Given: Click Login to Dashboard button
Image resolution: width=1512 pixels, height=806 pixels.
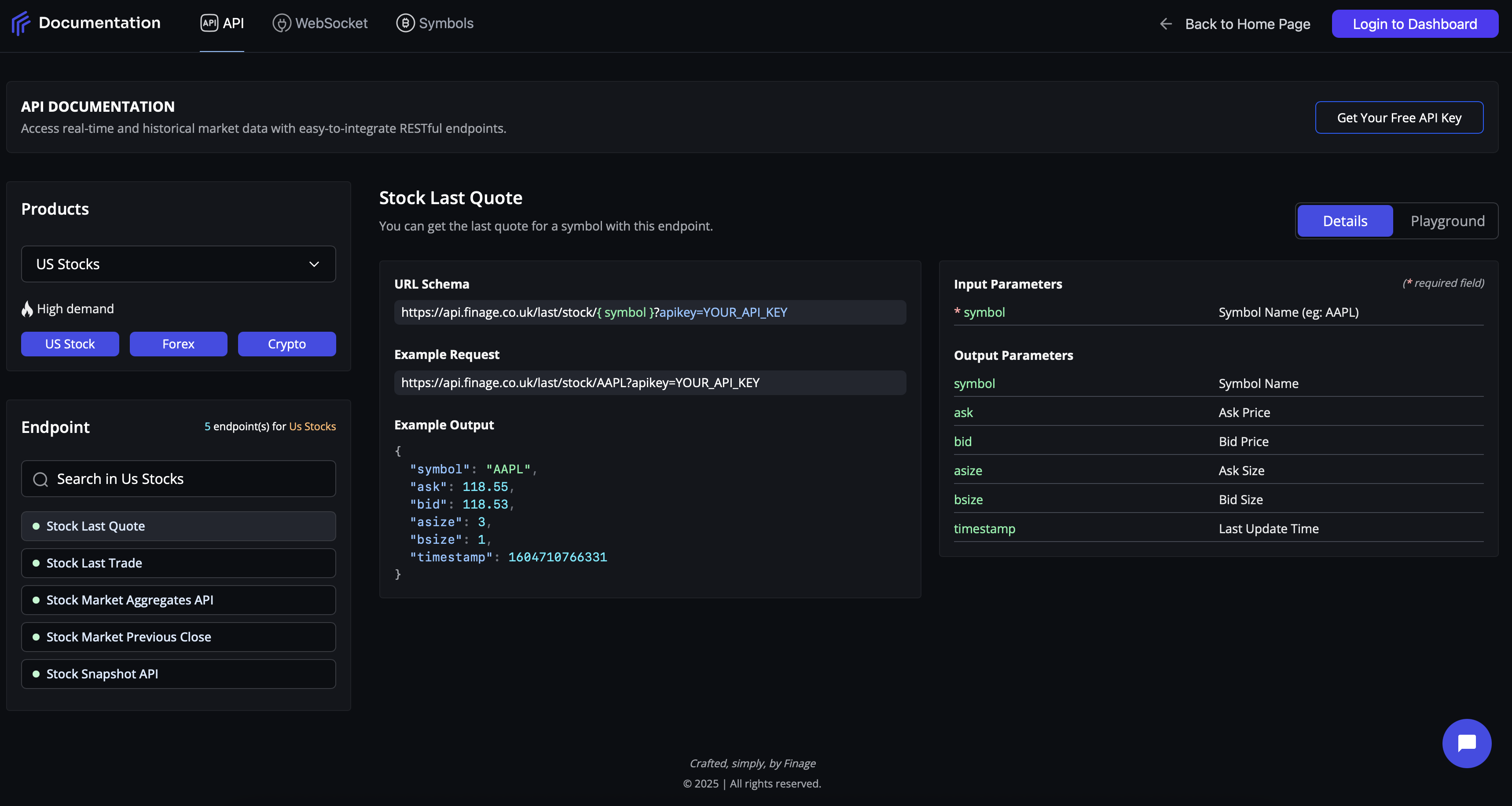Looking at the screenshot, I should (x=1415, y=24).
